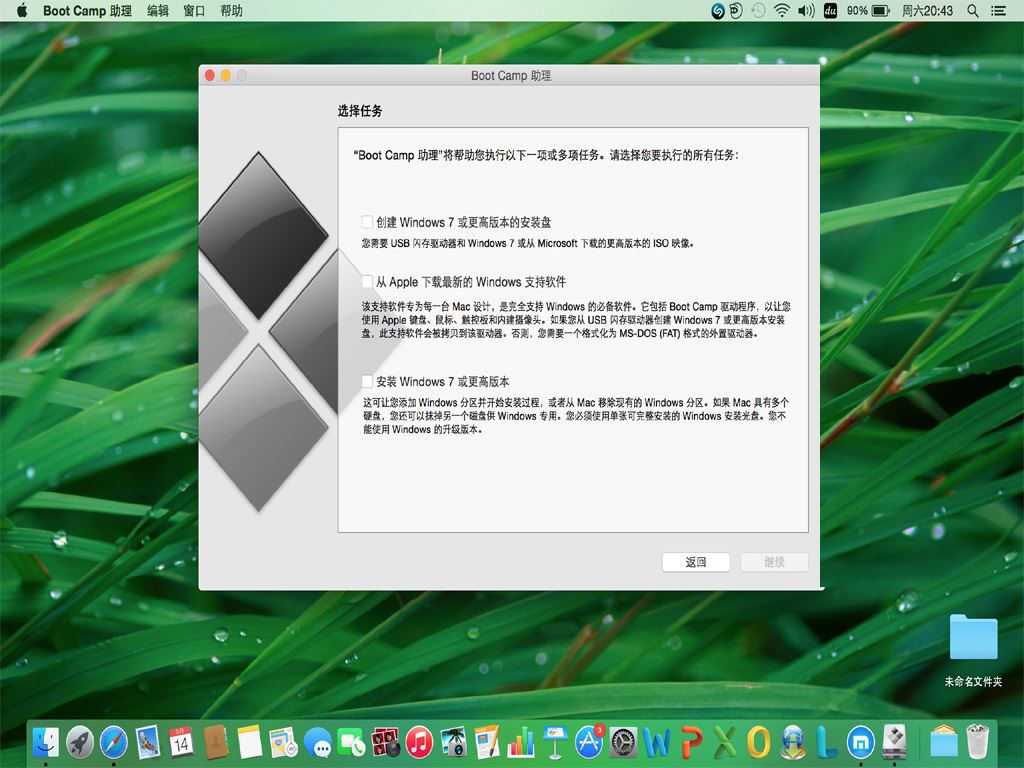Select 未命名文件夹 folder on desktop
1024x768 pixels.
pyautogui.click(x=973, y=650)
